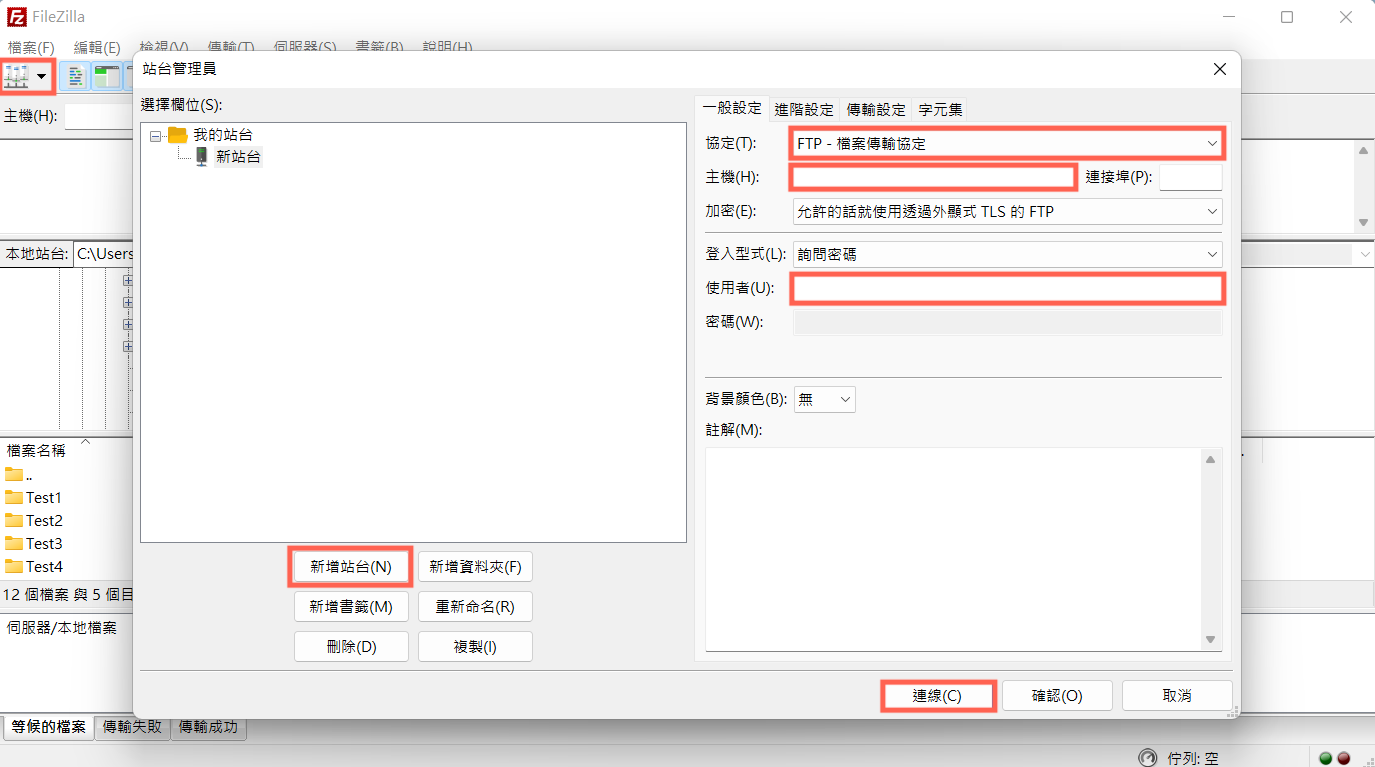This screenshot has width=1375, height=767.
Task: Open the Site Manager icon's dropdown arrow
Action: pos(42,76)
